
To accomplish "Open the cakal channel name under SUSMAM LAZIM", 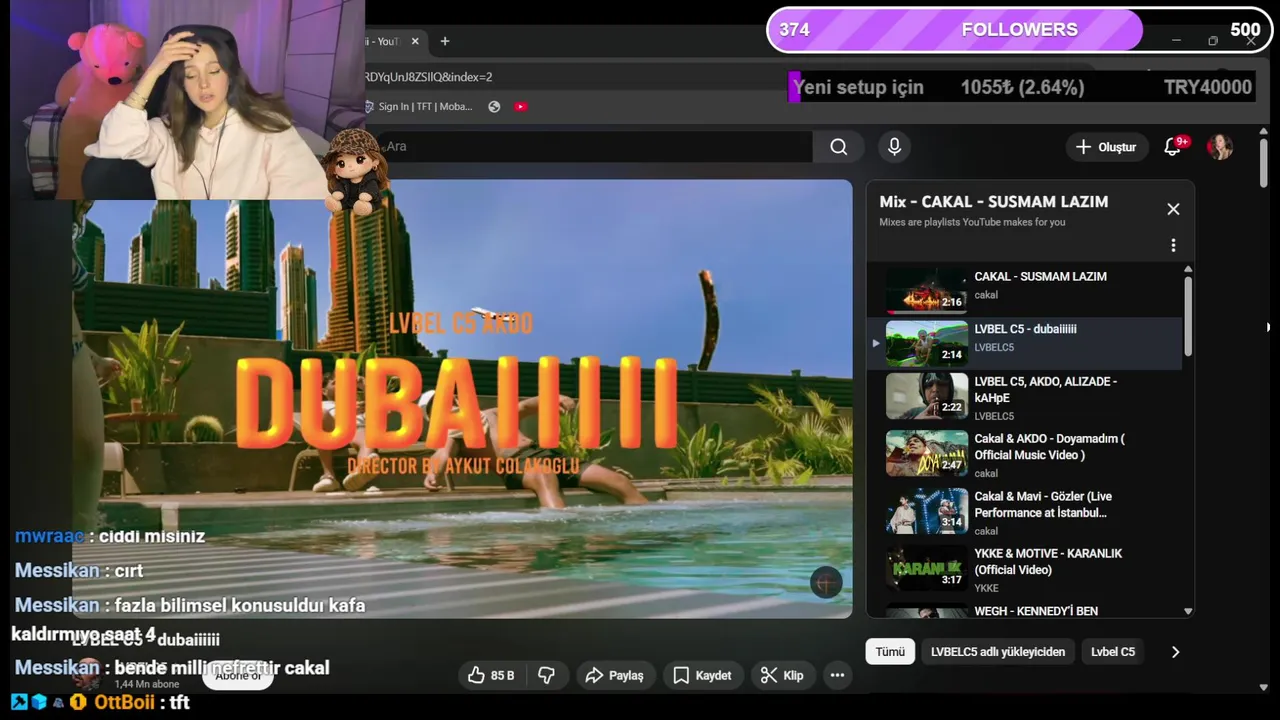I will (x=986, y=295).
